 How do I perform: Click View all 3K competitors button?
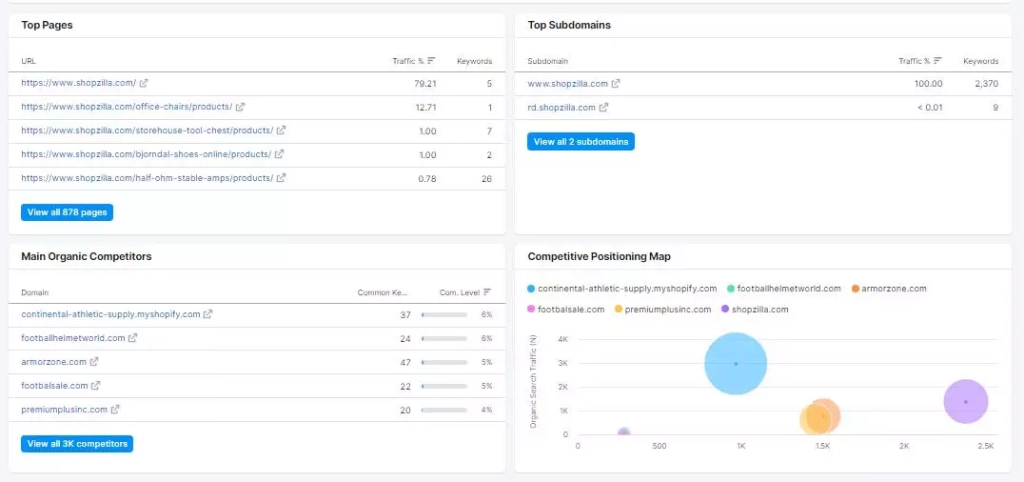point(77,444)
